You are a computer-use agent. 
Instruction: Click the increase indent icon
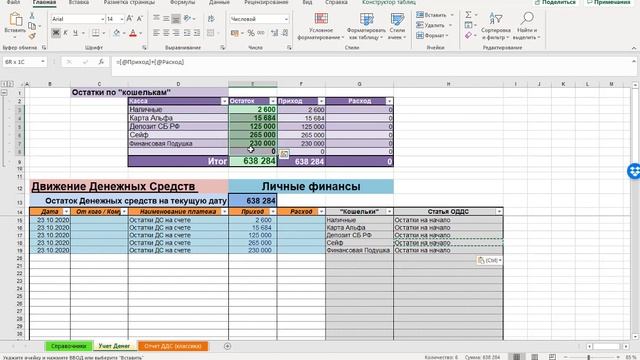[197, 33]
